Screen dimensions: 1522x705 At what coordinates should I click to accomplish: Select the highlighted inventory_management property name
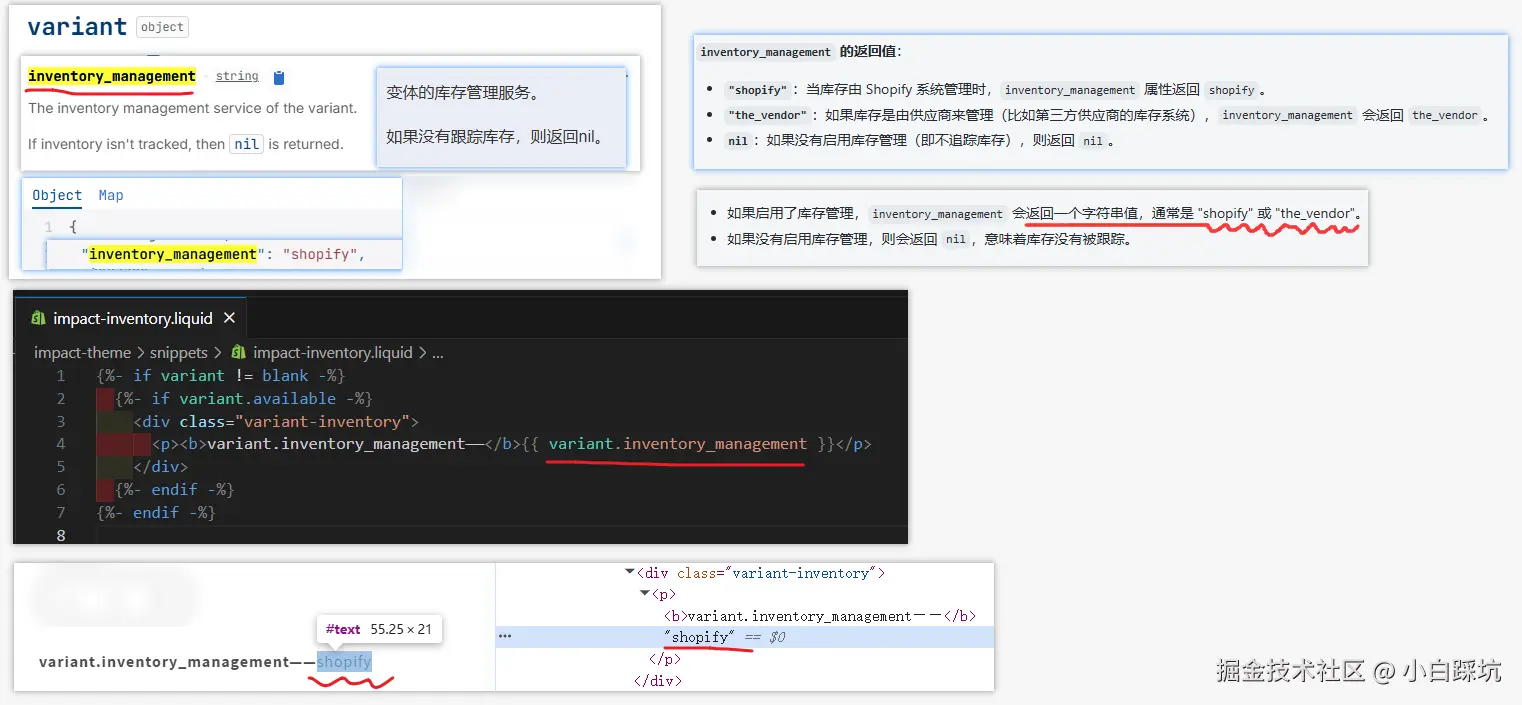(x=112, y=76)
